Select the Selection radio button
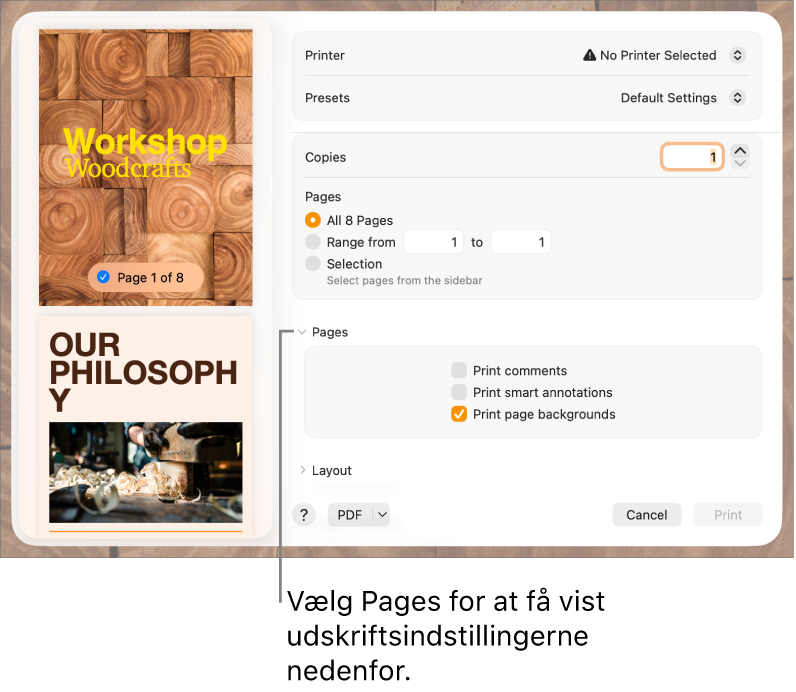 pyautogui.click(x=313, y=263)
